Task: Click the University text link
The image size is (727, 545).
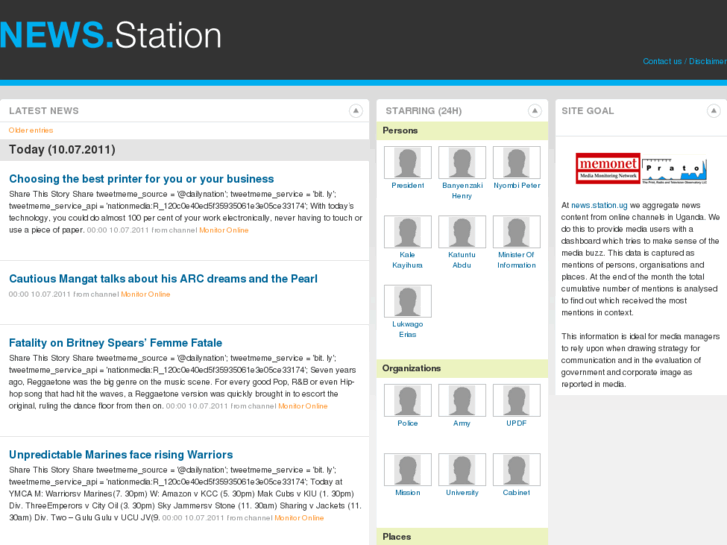Action: click(x=462, y=493)
